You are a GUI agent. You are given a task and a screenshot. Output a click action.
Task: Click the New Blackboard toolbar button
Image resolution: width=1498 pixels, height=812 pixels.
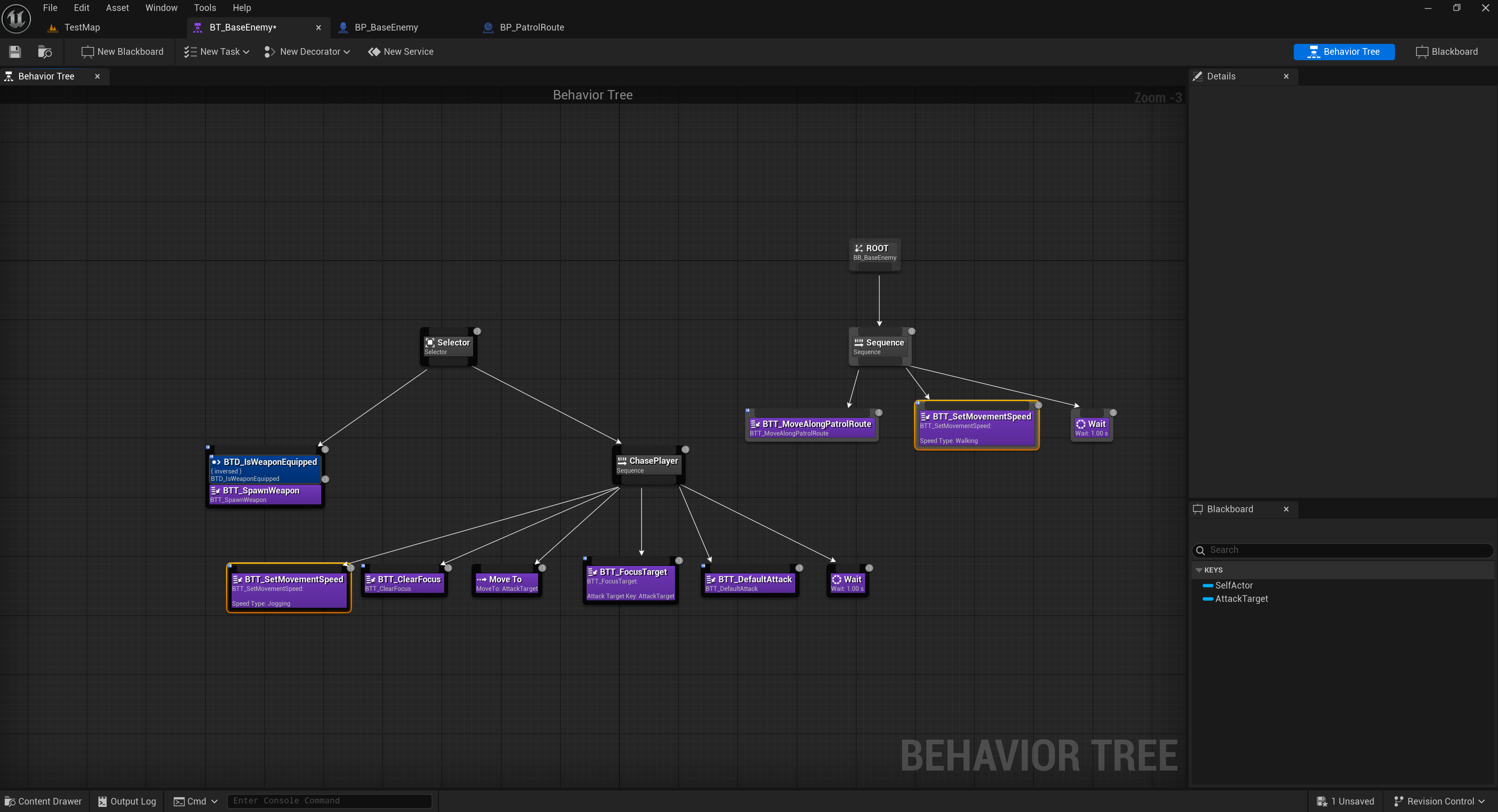click(x=122, y=52)
